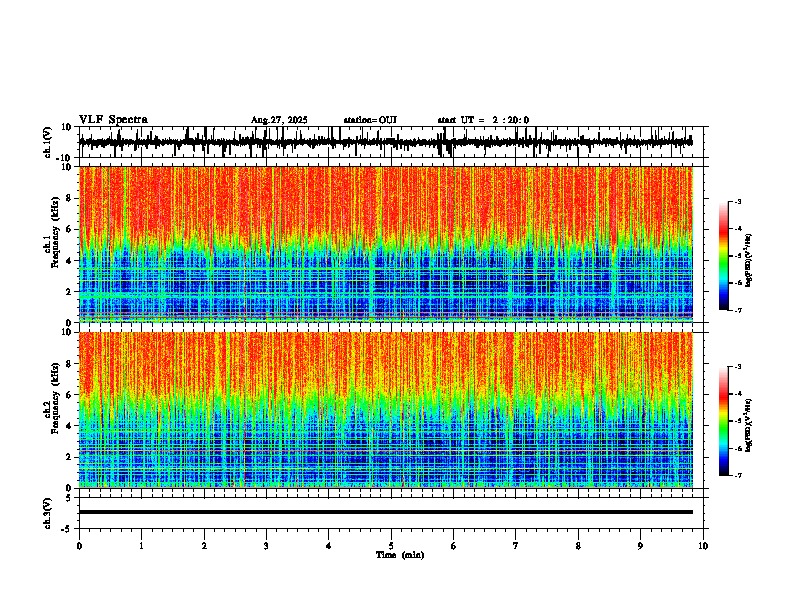
Task: Click the "4" kHz tick of ch.1 frequency axis
Action: pos(70,261)
